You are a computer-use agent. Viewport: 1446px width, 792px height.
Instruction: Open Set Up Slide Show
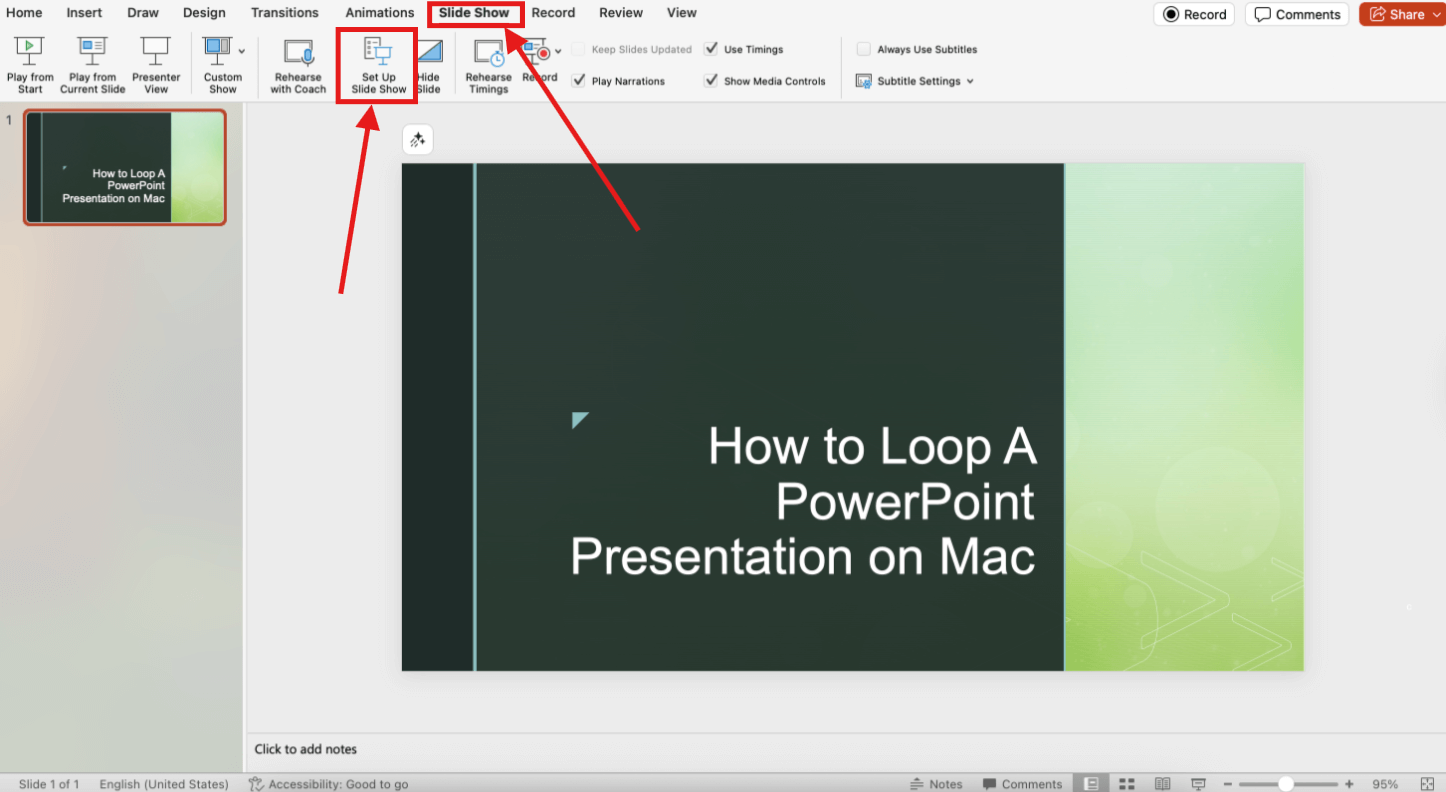[379, 65]
